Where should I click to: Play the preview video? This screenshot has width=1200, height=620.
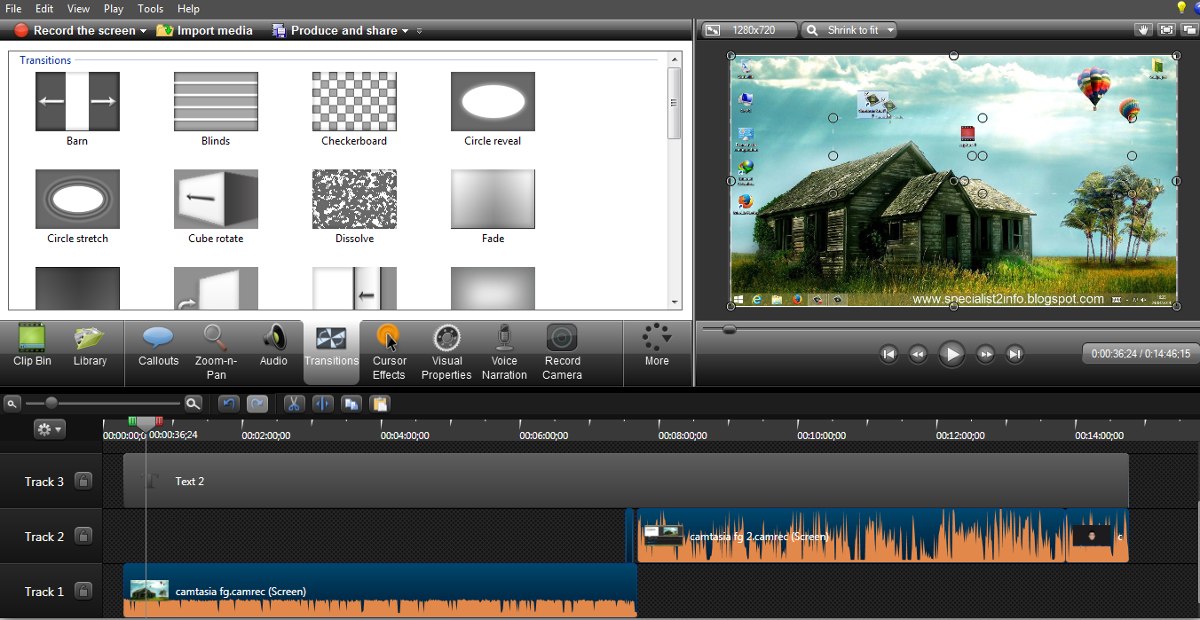951,353
